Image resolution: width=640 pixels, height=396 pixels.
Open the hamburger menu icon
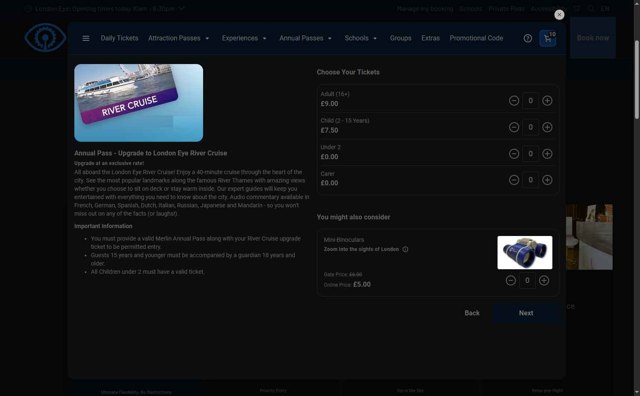click(86, 38)
